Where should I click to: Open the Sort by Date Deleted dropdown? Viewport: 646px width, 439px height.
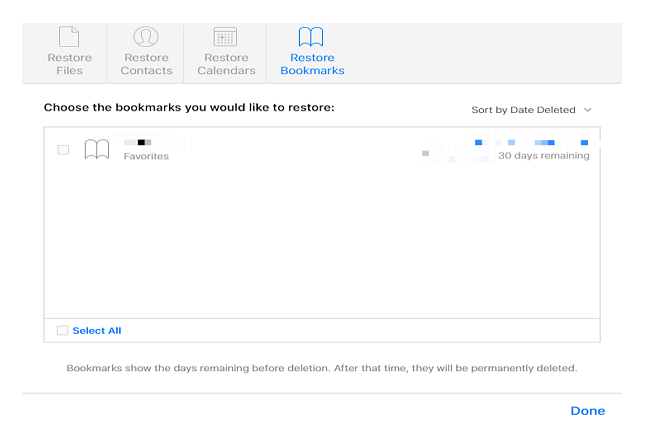tap(525, 110)
